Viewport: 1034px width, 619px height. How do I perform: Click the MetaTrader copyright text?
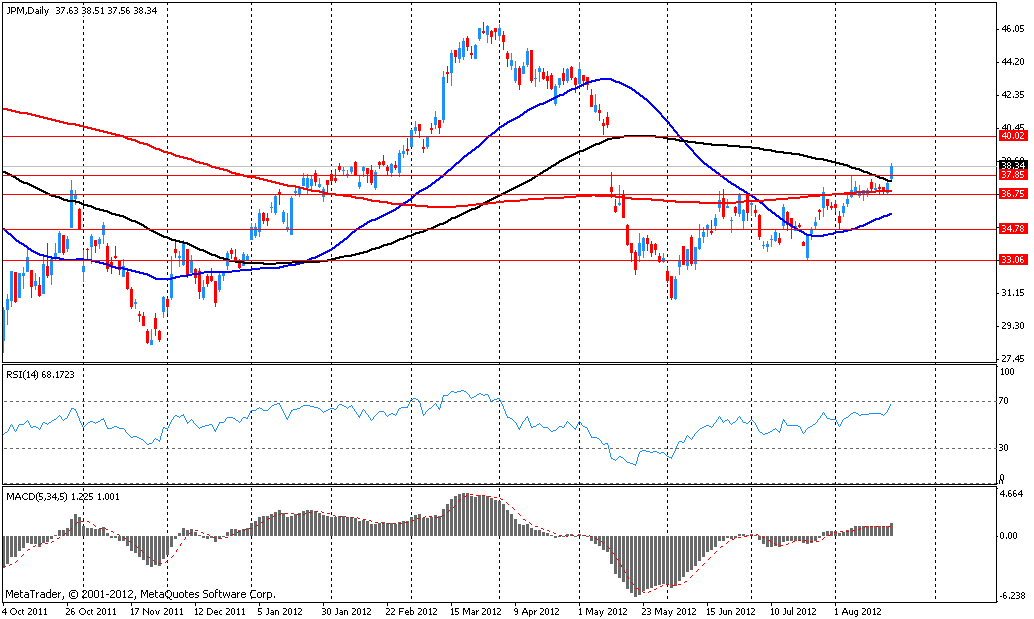click(113, 593)
